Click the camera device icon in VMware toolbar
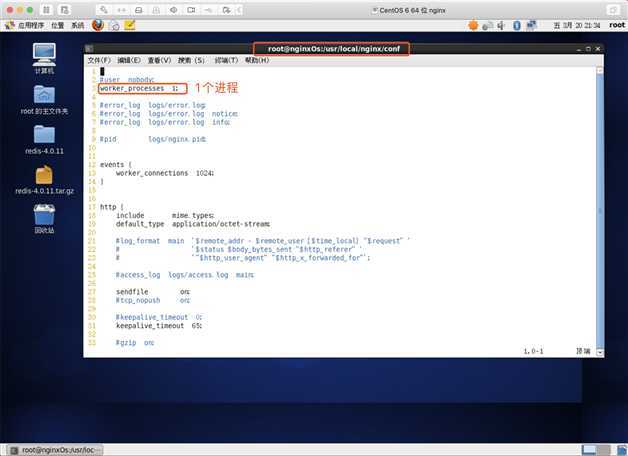628x456 pixels. click(191, 10)
